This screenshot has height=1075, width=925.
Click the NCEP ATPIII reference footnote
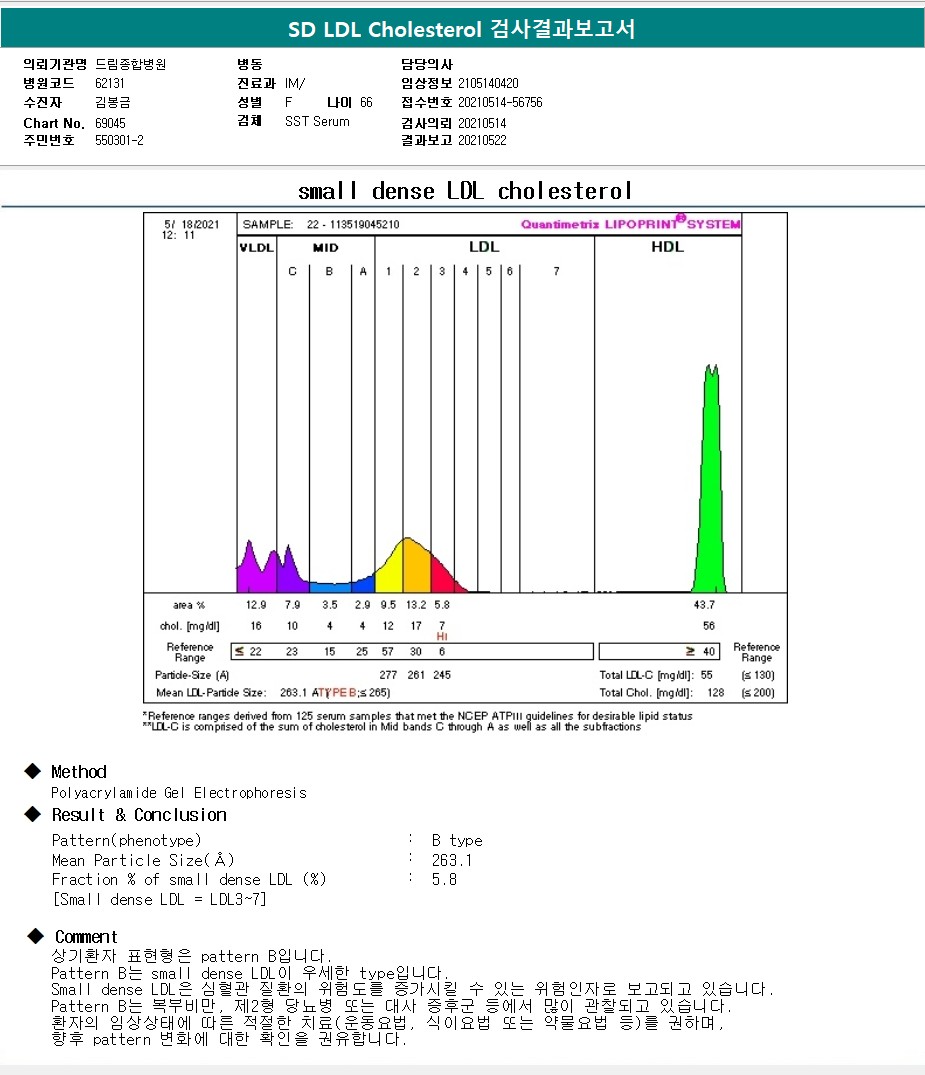coord(418,716)
